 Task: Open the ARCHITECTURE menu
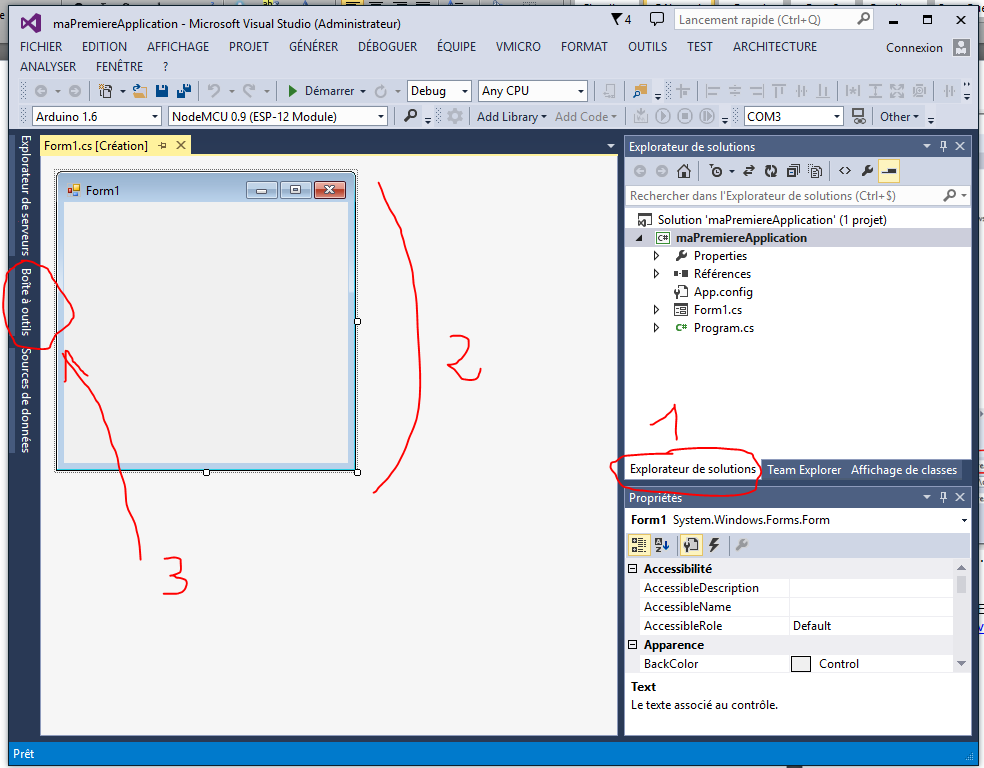click(775, 46)
